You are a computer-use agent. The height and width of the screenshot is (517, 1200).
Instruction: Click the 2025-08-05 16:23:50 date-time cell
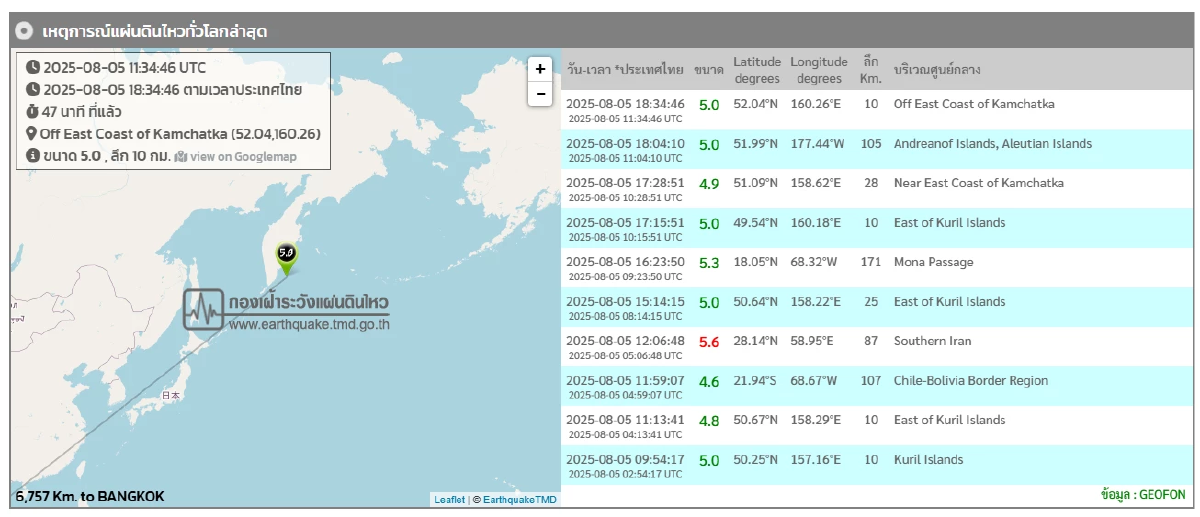point(625,268)
